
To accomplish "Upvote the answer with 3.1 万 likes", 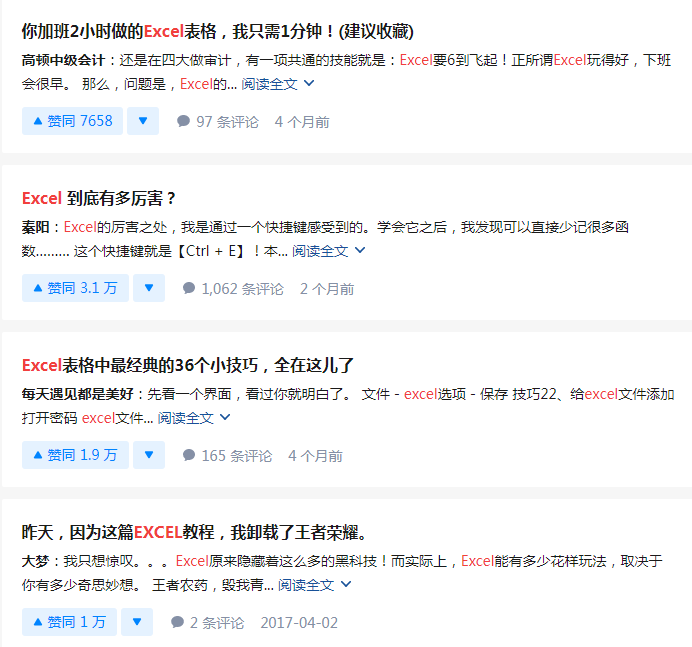I will pyautogui.click(x=75, y=289).
